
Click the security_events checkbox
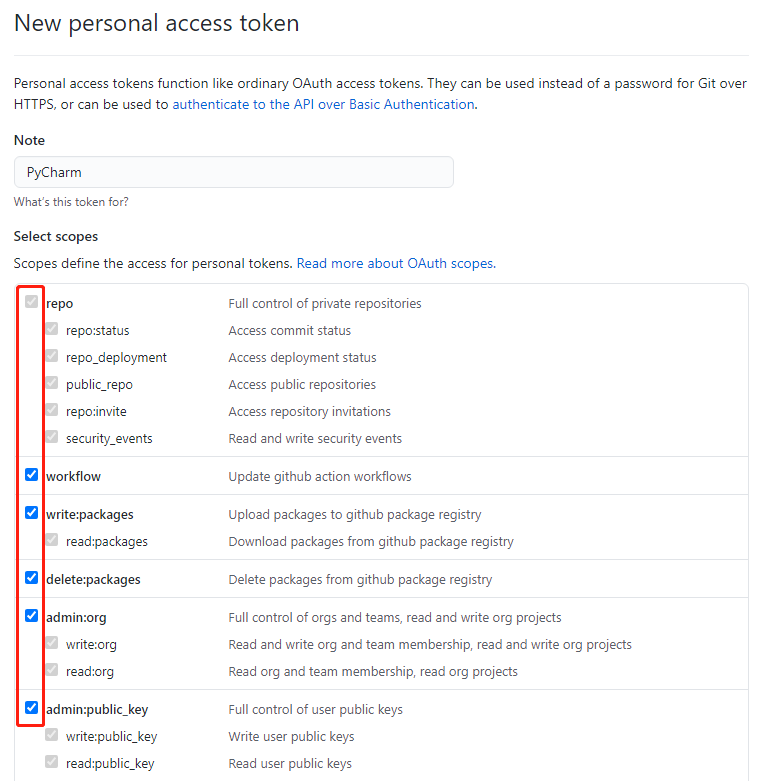pyautogui.click(x=52, y=437)
